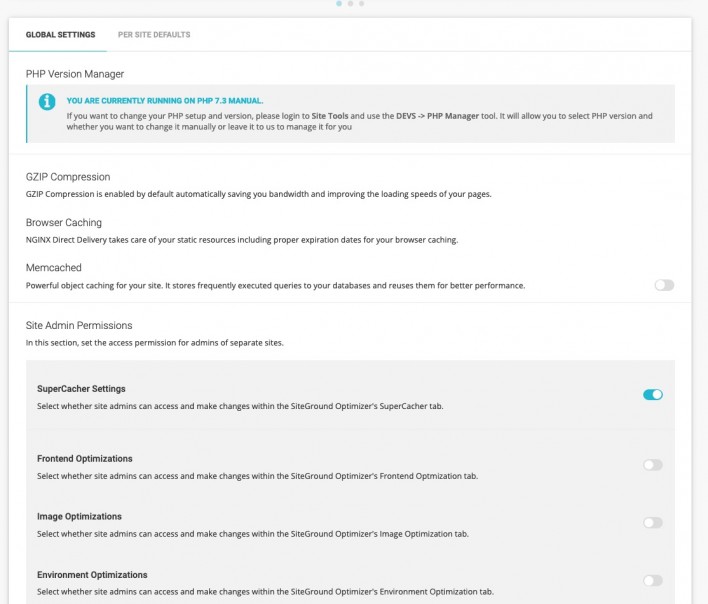The width and height of the screenshot is (708, 604).
Task: Open the Global Settings tab
Action: [x=61, y=35]
